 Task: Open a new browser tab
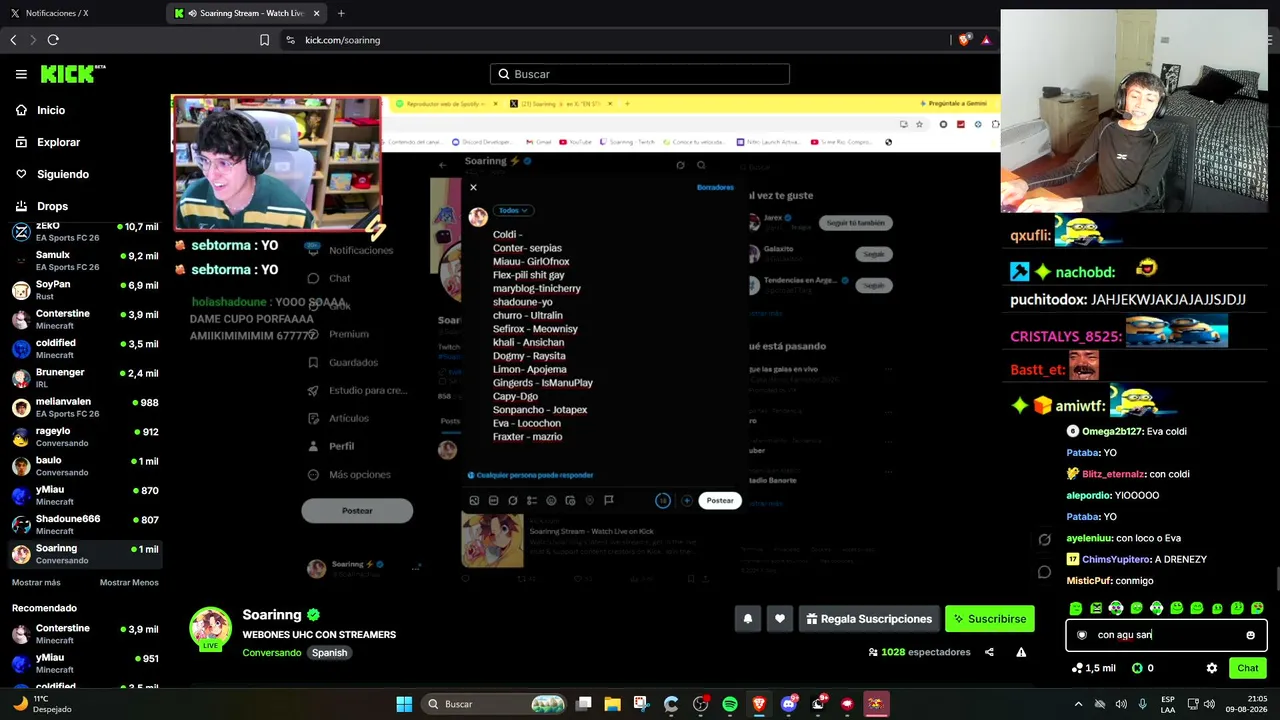[341, 13]
